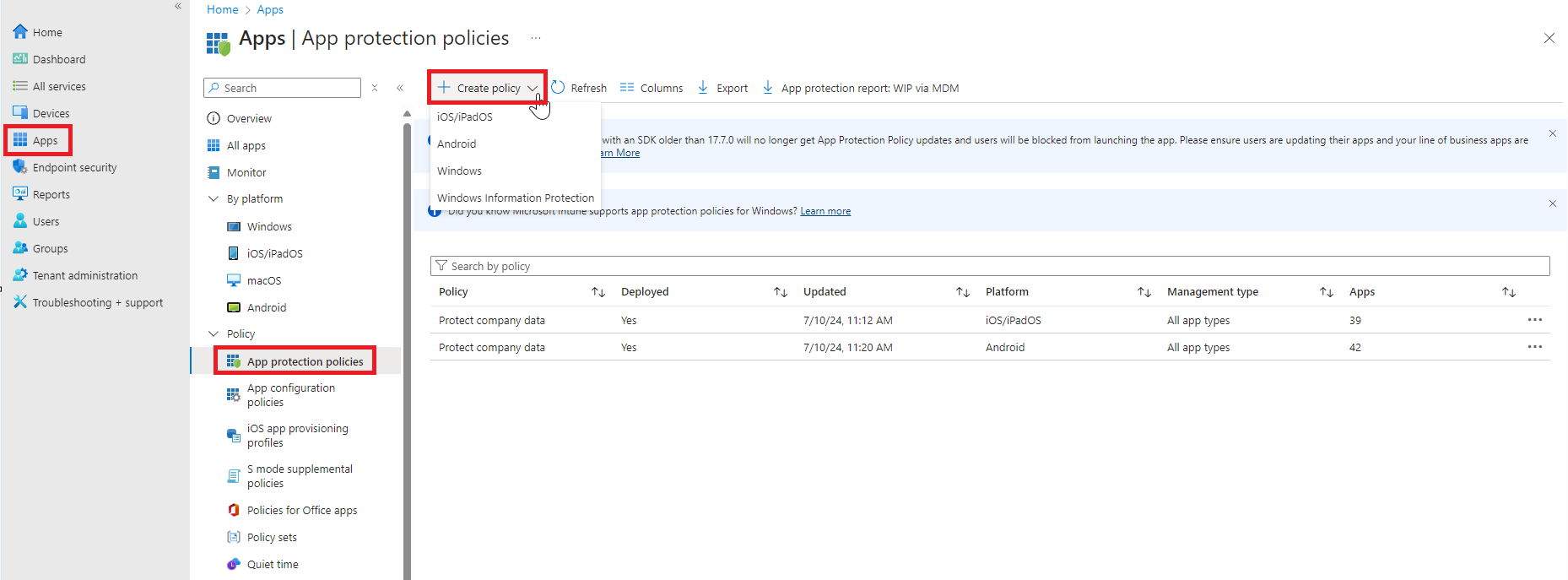The width and height of the screenshot is (1568, 580).
Task: Open Users in left navigation
Action: (46, 221)
